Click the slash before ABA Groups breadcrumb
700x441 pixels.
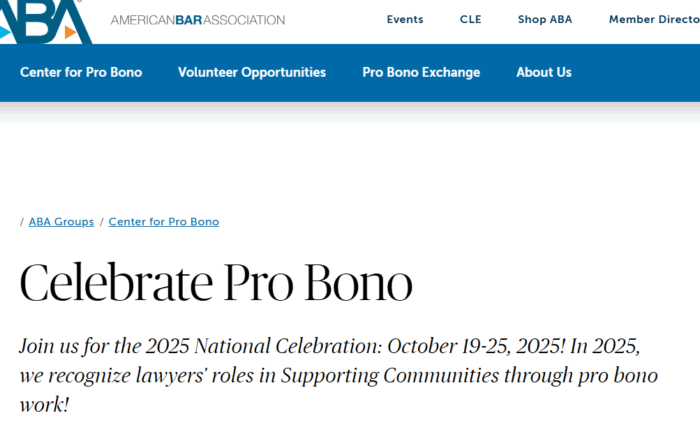point(22,222)
